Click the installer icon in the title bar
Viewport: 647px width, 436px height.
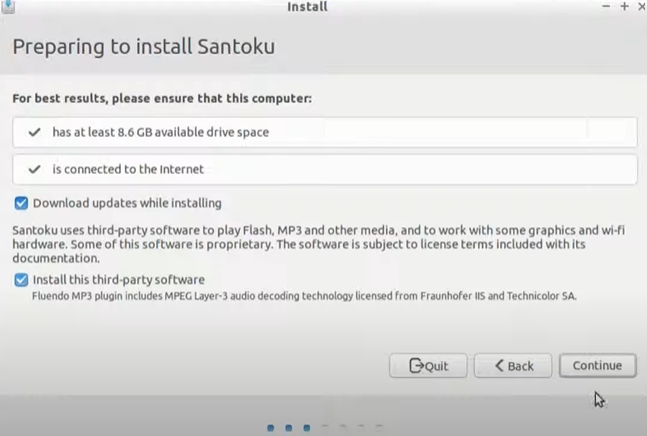(x=8, y=7)
